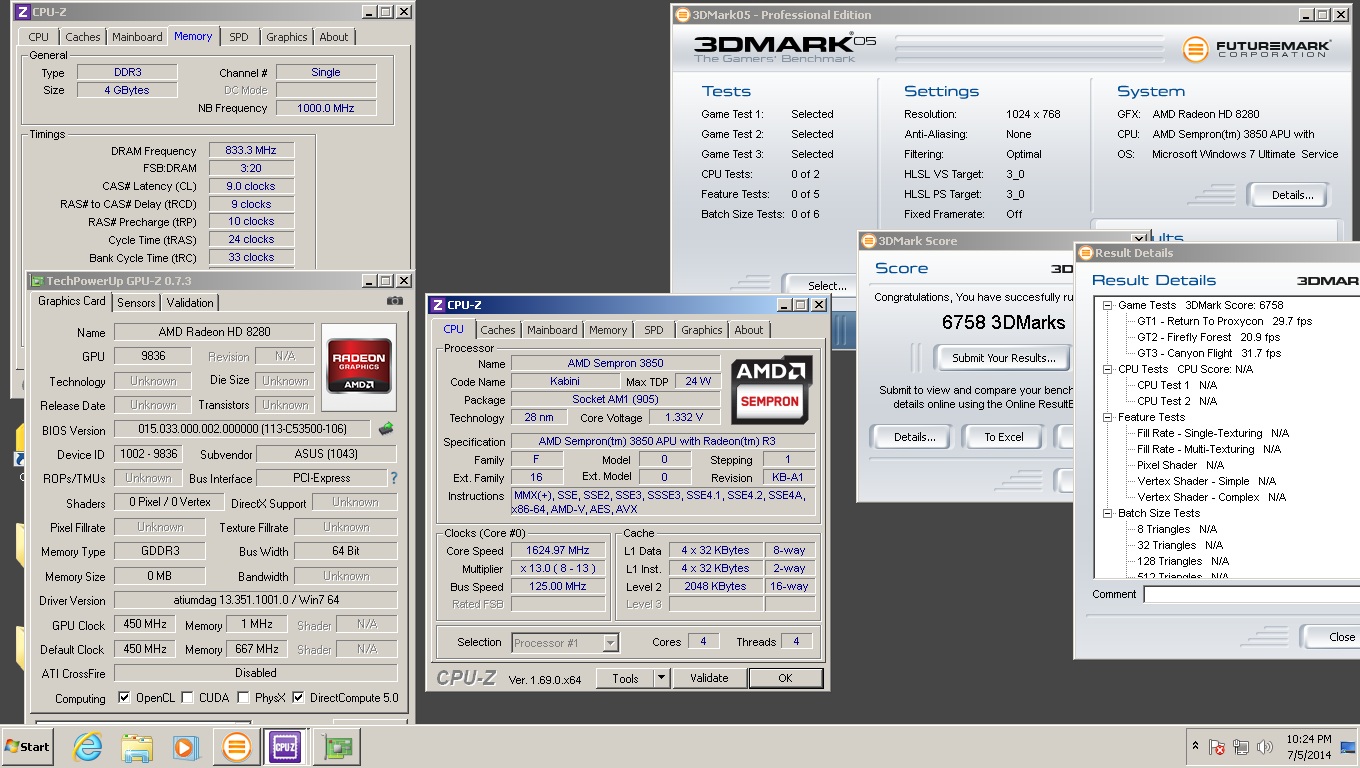Select the CPU tab in the back CPU-Z window
1360x768 pixels.
click(39, 37)
